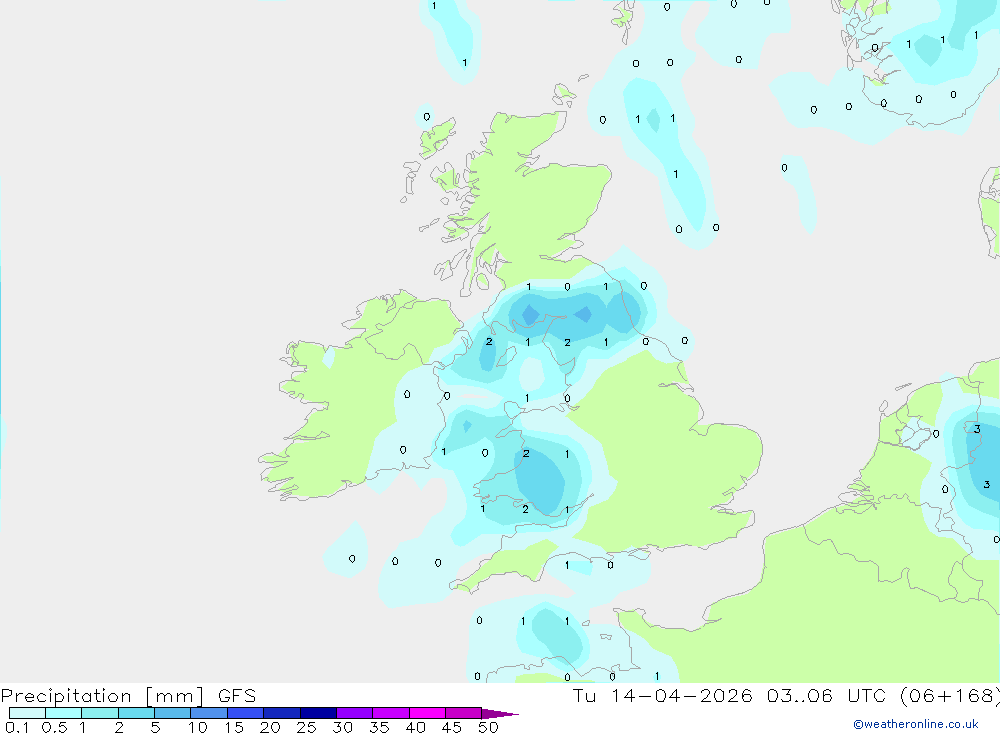
Task: Pick the legend swatch between 0.1 and 0.5
Action: tap(27, 713)
